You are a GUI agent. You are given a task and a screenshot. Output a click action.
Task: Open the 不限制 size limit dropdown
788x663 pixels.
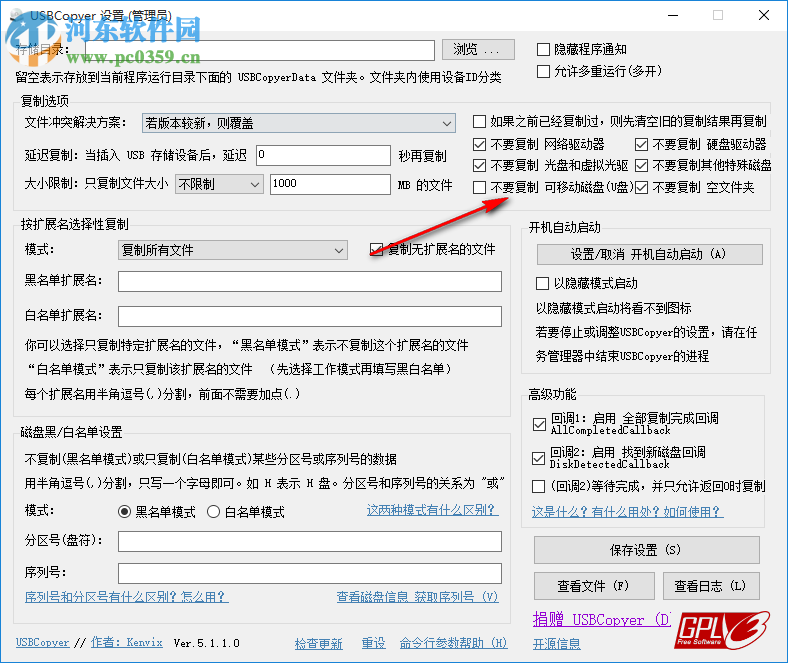[x=219, y=184]
